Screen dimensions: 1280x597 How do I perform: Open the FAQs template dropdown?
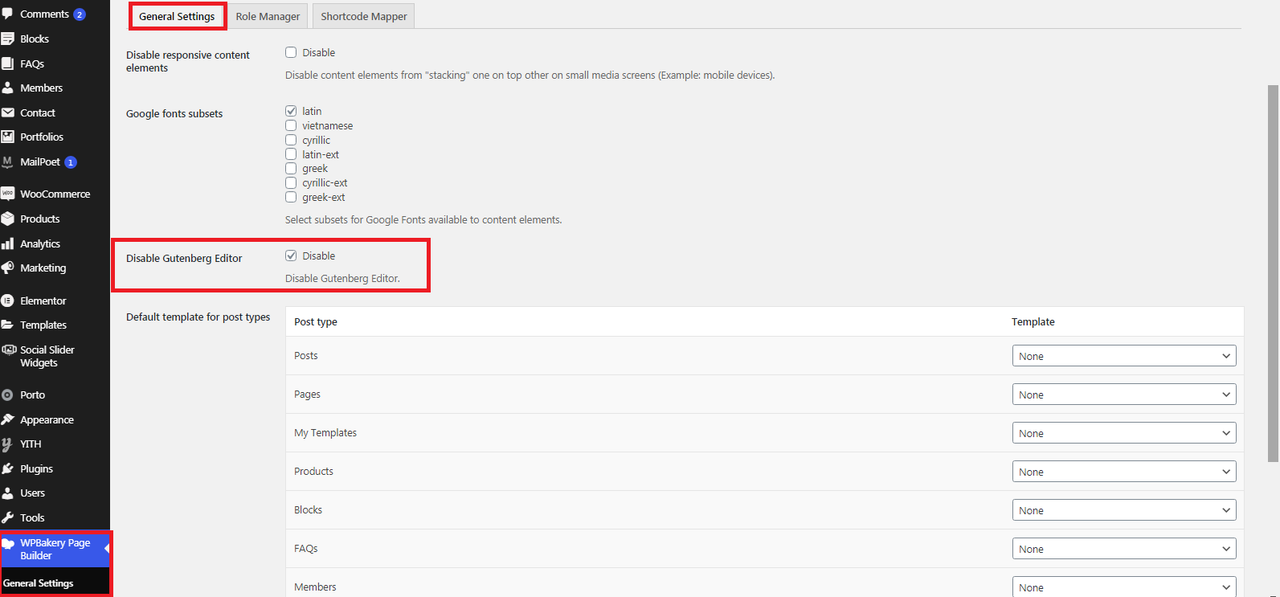point(1123,549)
